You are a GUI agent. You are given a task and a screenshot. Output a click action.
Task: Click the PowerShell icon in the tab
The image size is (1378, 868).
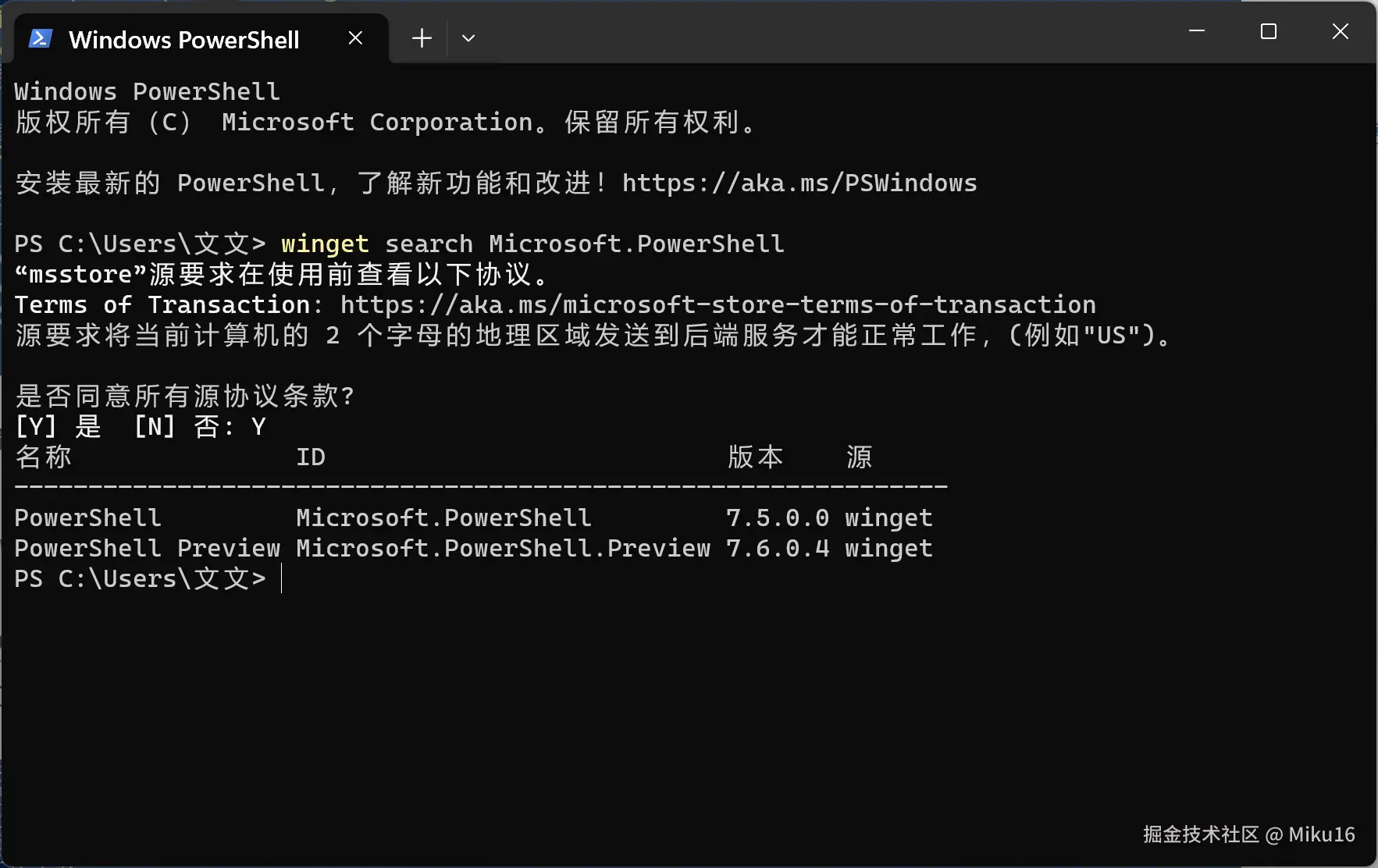[41, 38]
